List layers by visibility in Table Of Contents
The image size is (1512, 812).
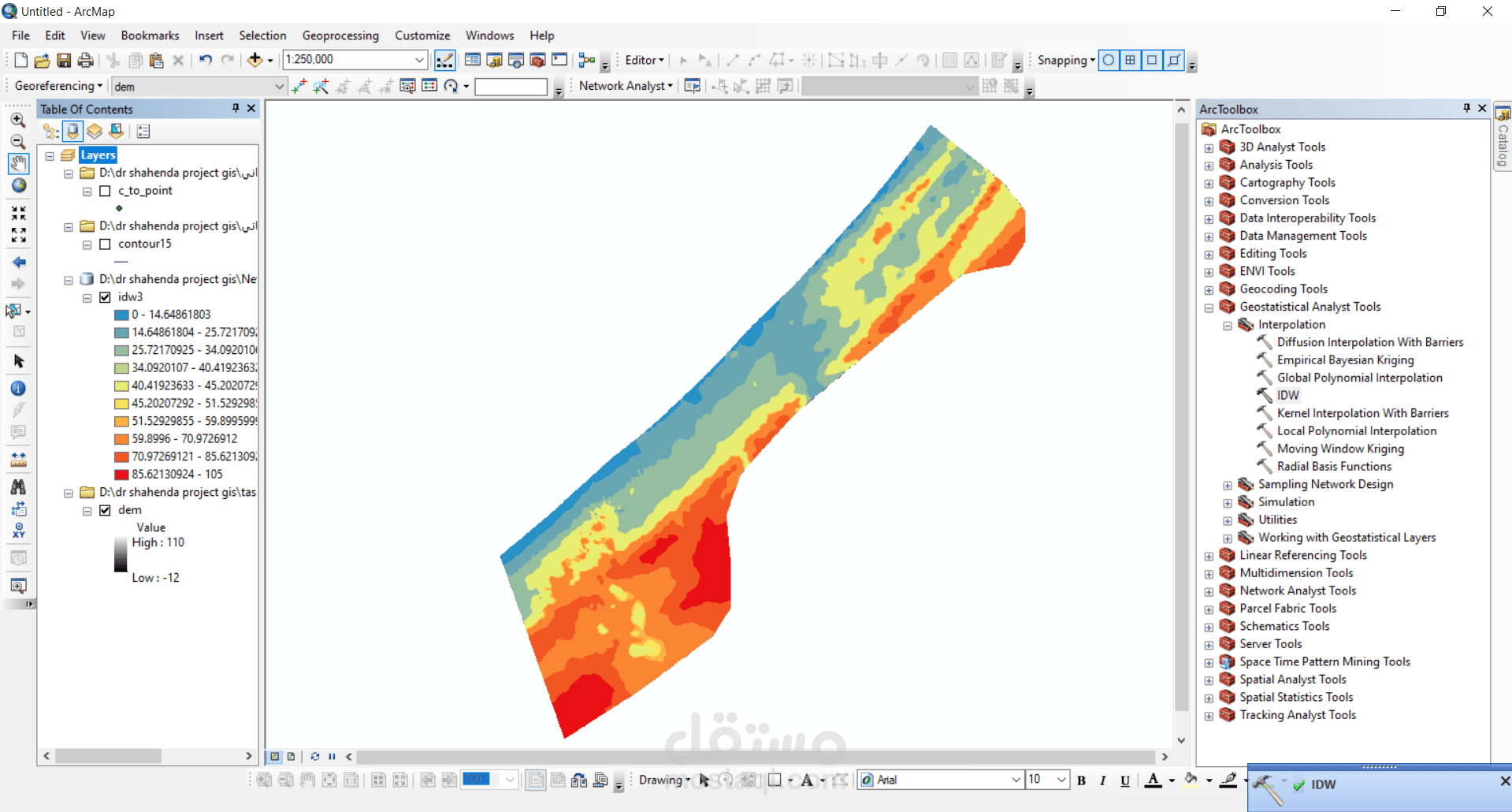pos(95,131)
